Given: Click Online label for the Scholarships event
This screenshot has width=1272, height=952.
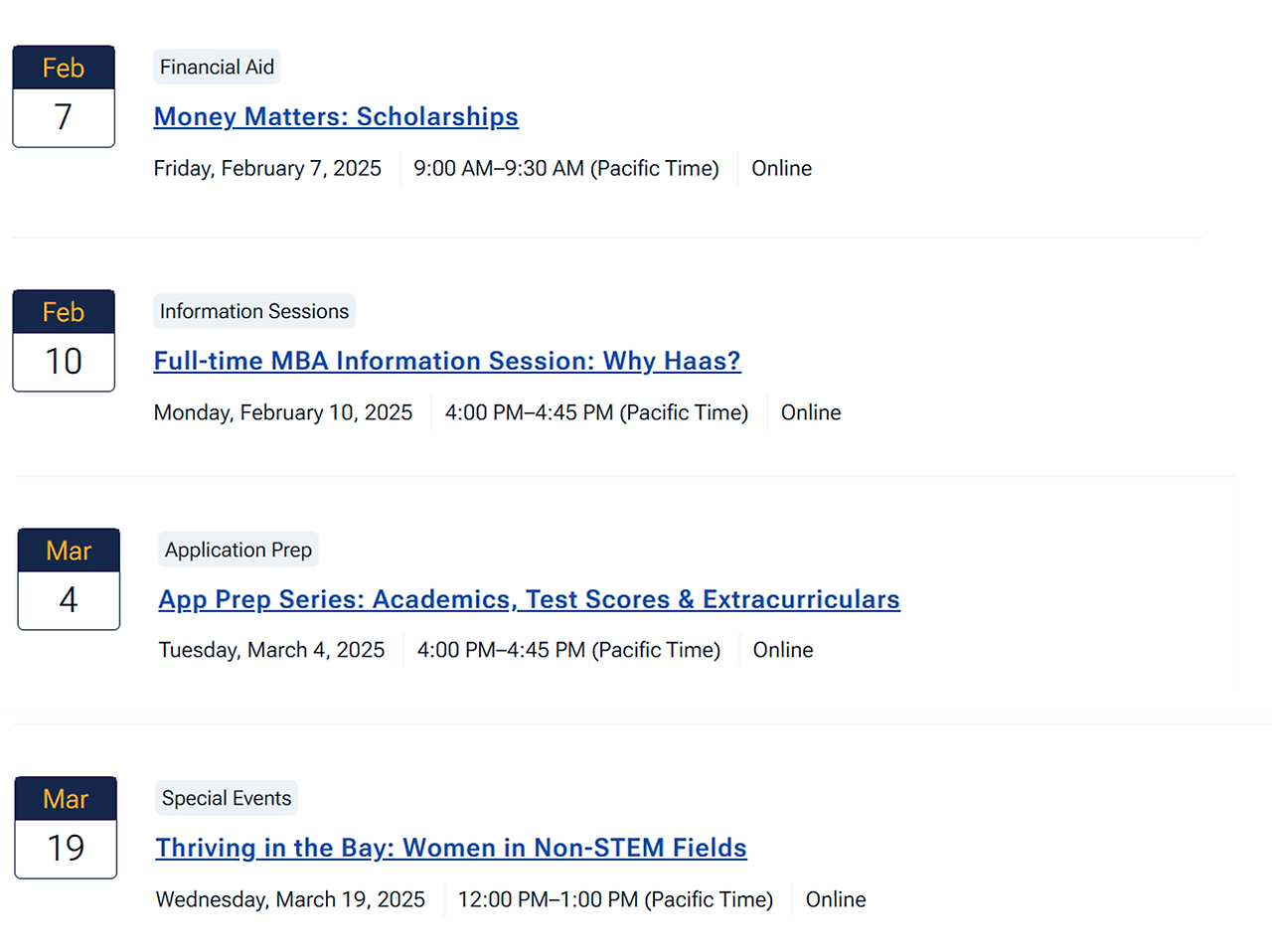Looking at the screenshot, I should (781, 169).
